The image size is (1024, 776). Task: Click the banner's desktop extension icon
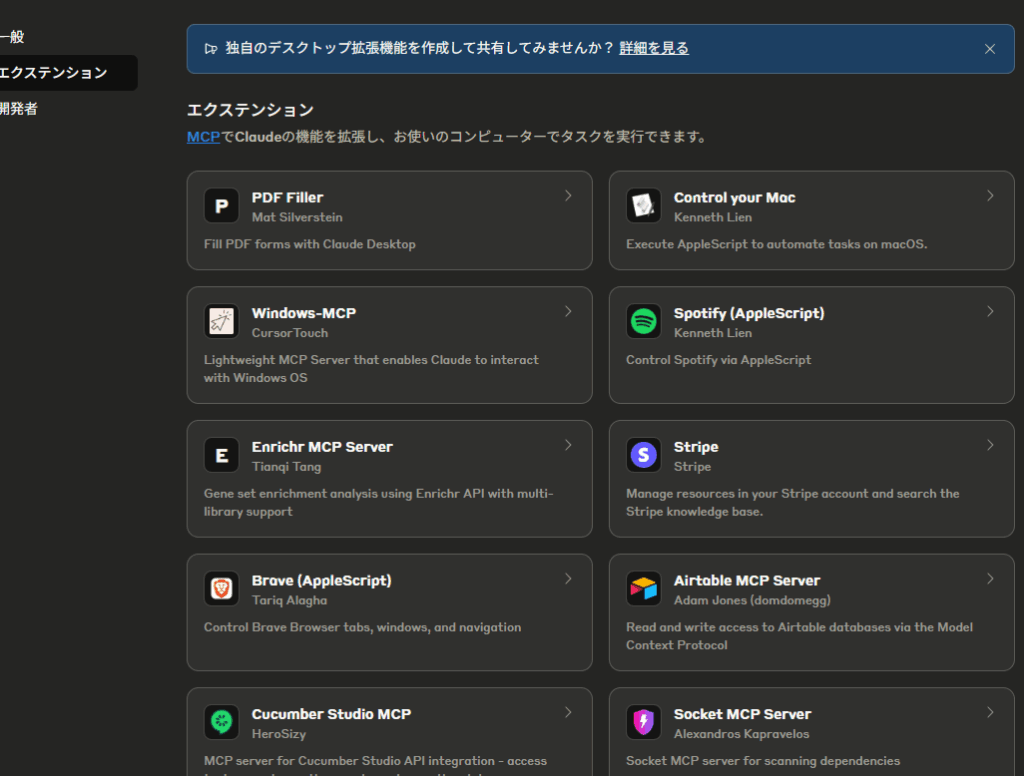point(210,48)
